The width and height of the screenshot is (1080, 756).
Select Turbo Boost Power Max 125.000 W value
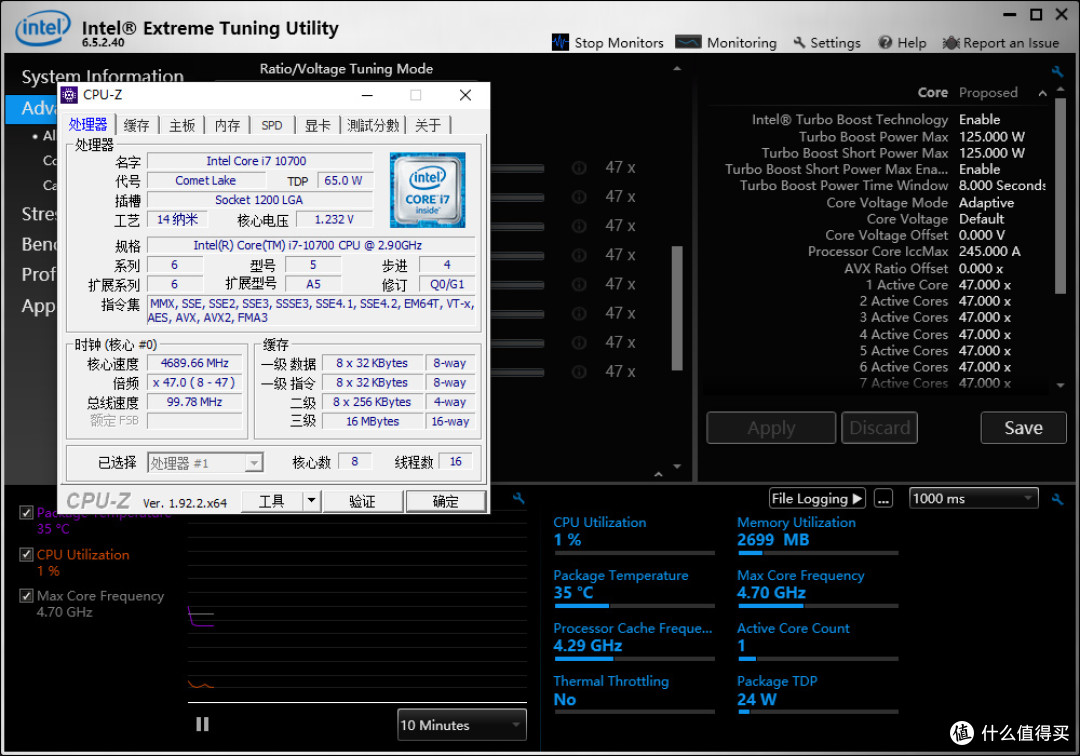tap(992, 136)
